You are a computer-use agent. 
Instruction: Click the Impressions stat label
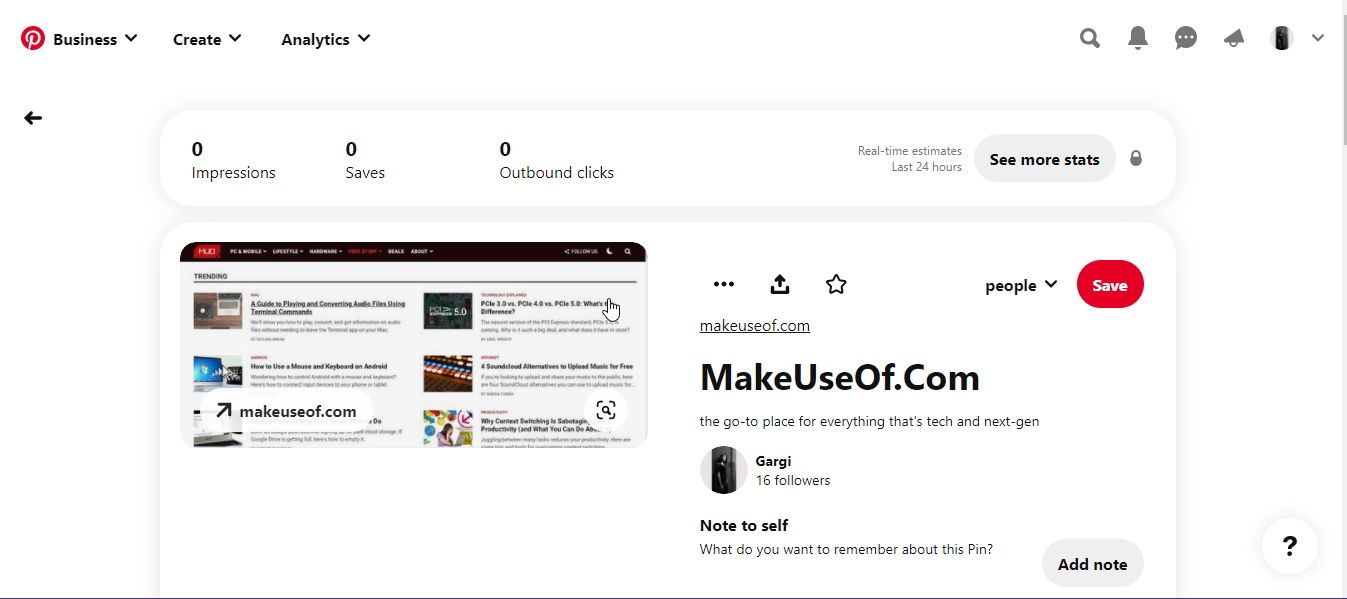234,173
